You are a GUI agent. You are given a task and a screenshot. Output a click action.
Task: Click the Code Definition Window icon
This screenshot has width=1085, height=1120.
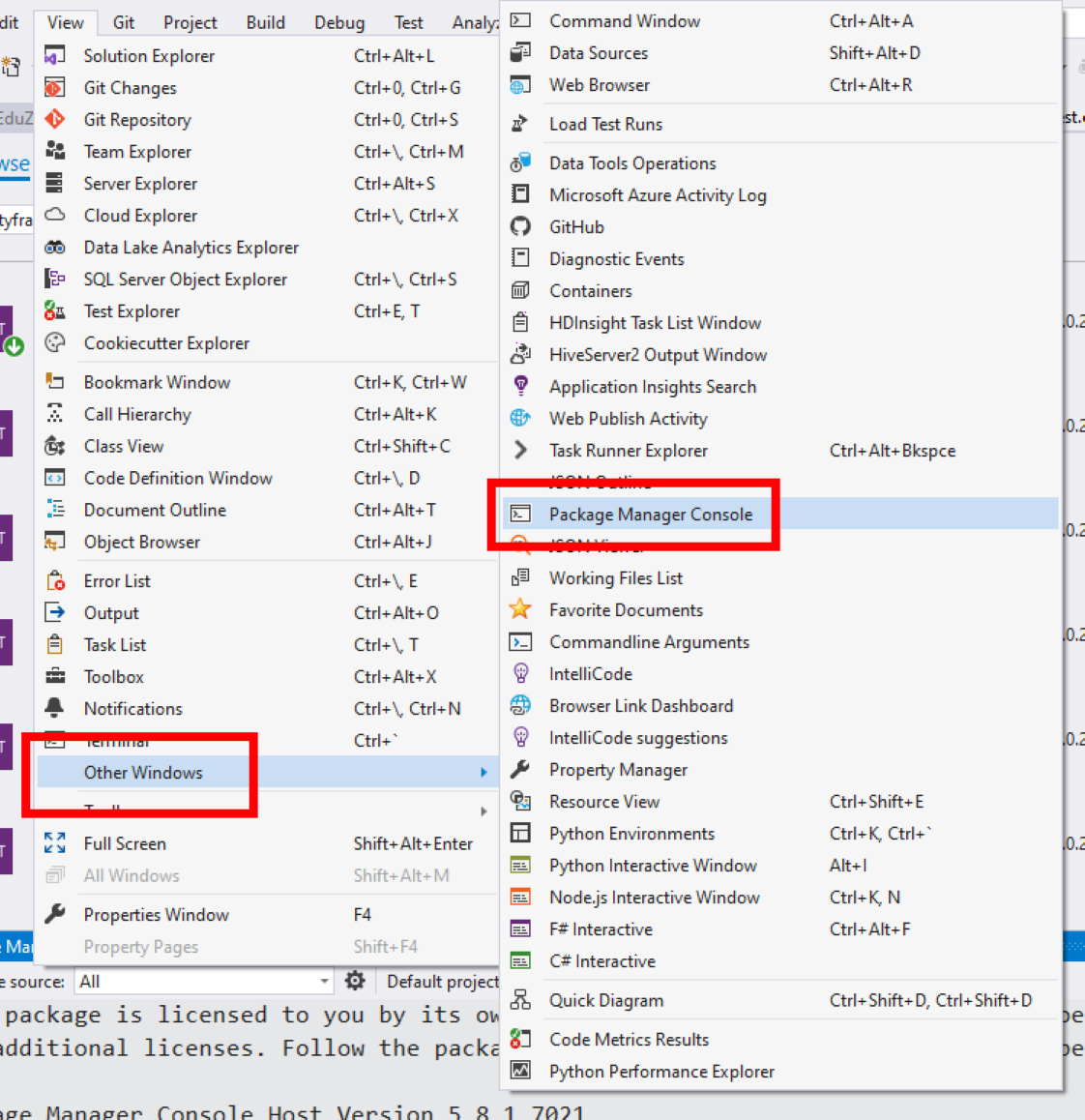click(x=55, y=477)
